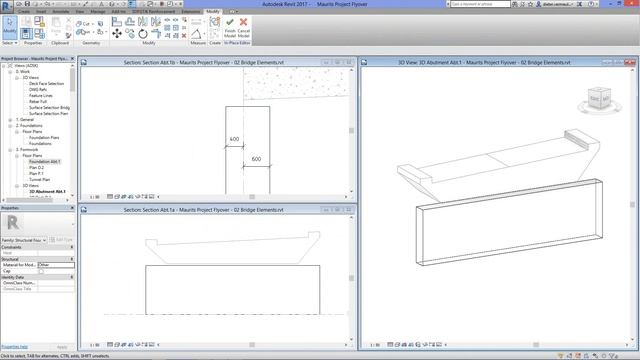The image size is (640, 360).
Task: Select Mirror Draw Axis tool
Action: (156, 22)
